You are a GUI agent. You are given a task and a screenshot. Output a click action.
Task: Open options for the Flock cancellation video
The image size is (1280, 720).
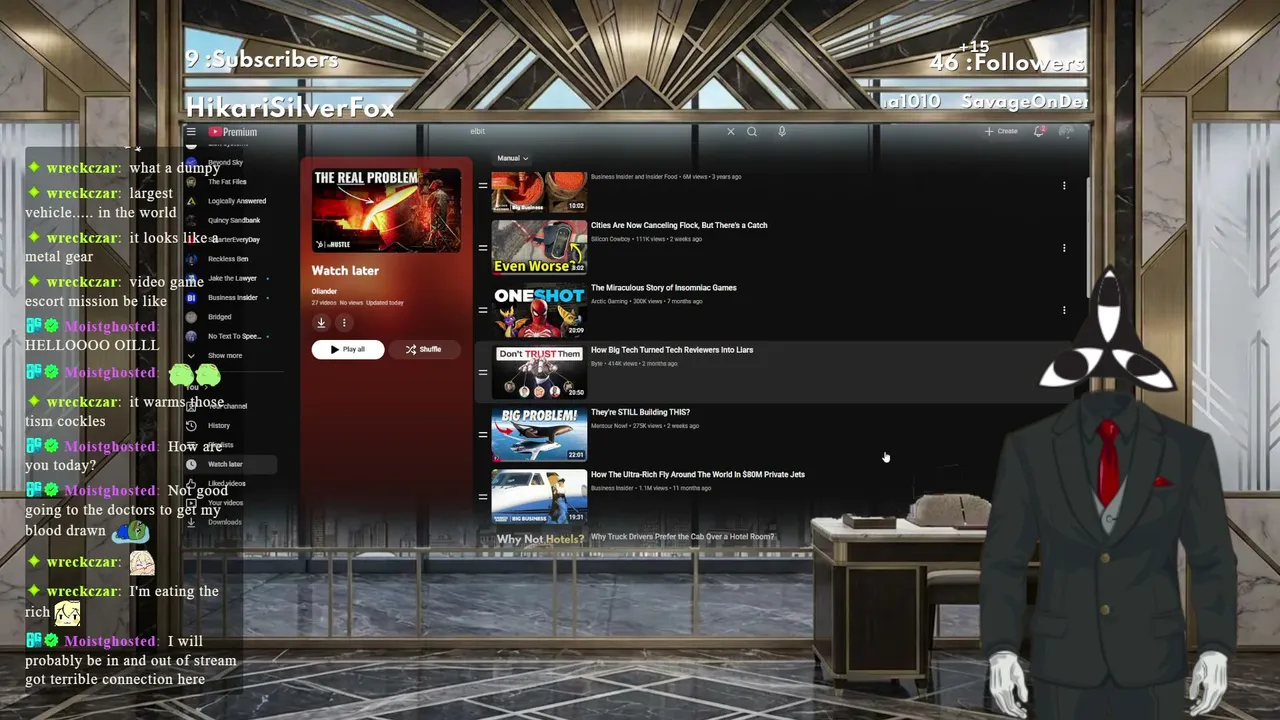pos(1064,248)
